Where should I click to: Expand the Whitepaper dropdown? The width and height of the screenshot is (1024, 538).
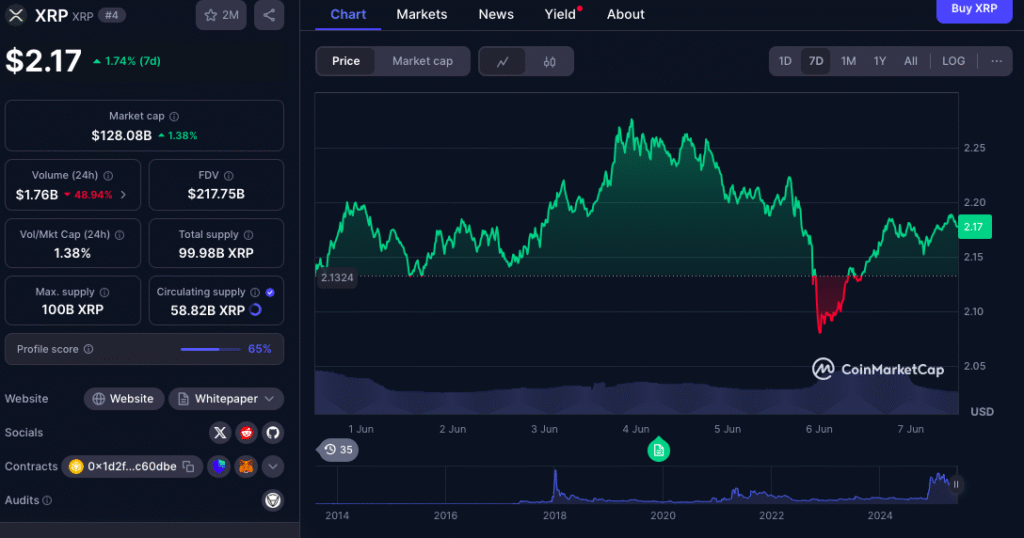pyautogui.click(x=226, y=399)
